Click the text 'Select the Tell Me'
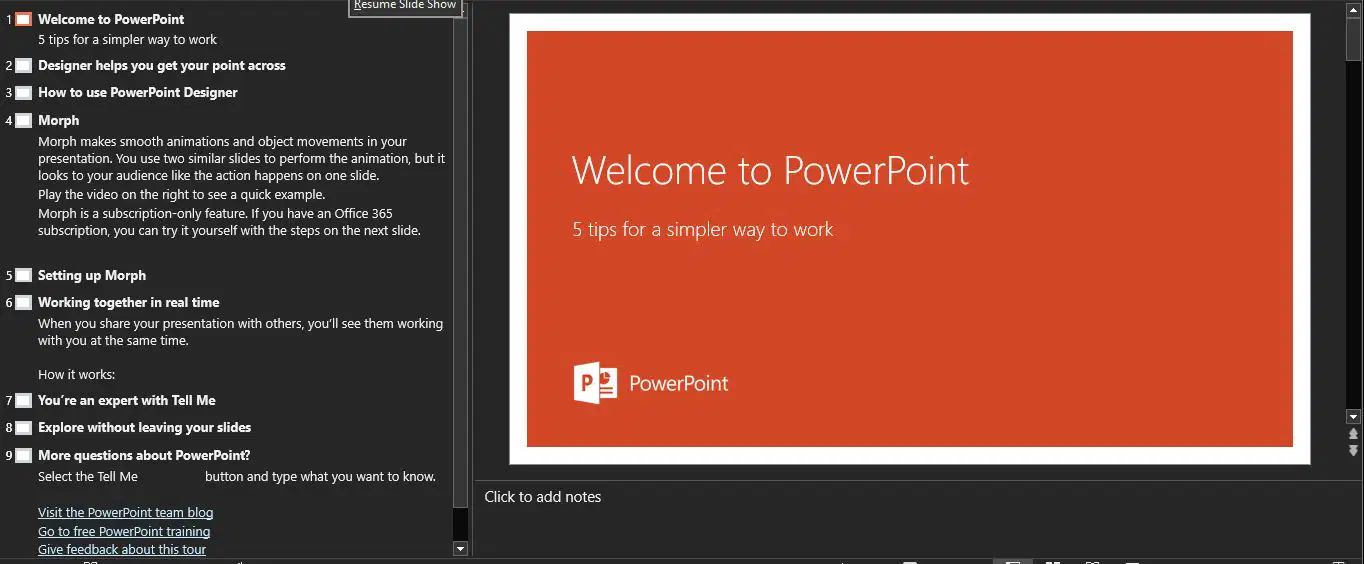 (x=88, y=477)
